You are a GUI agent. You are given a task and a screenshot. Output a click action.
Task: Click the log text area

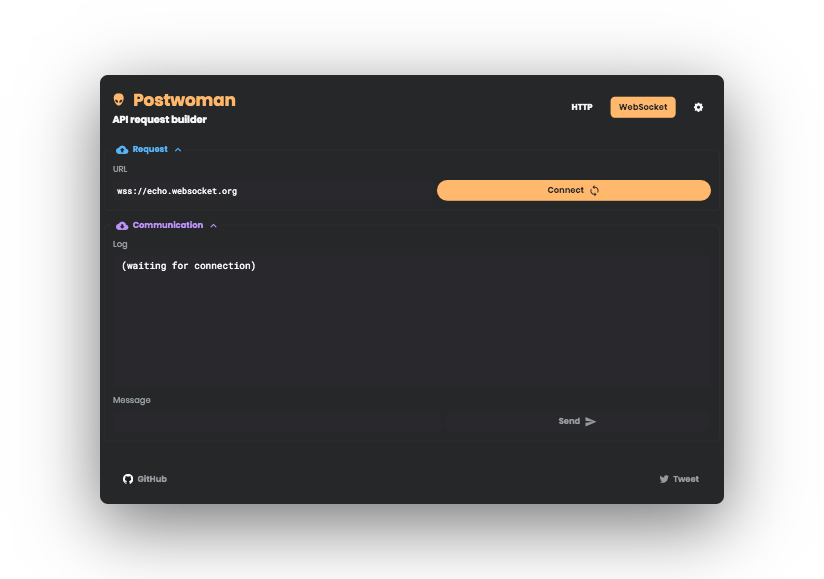point(411,322)
